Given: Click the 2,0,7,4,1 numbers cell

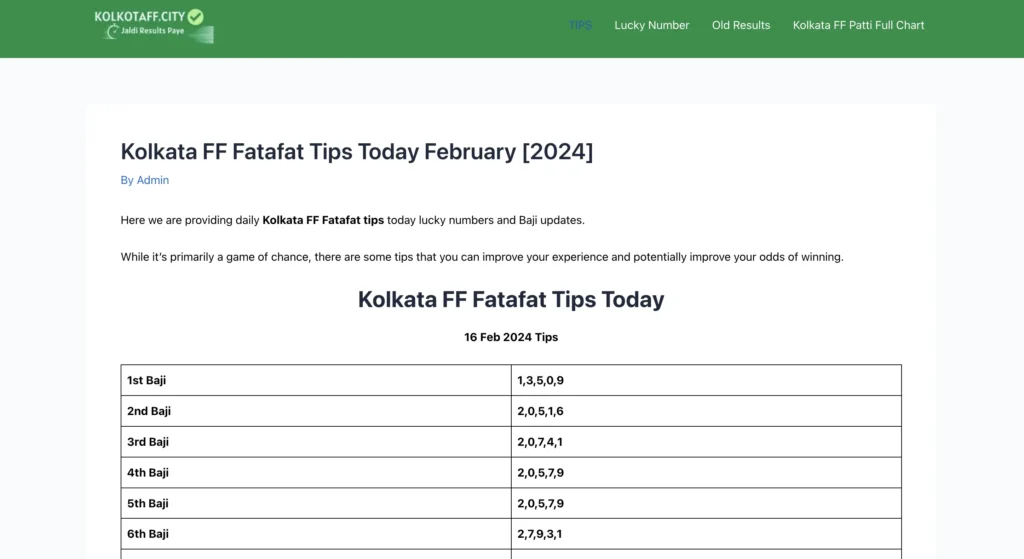Looking at the screenshot, I should pyautogui.click(x=540, y=442).
